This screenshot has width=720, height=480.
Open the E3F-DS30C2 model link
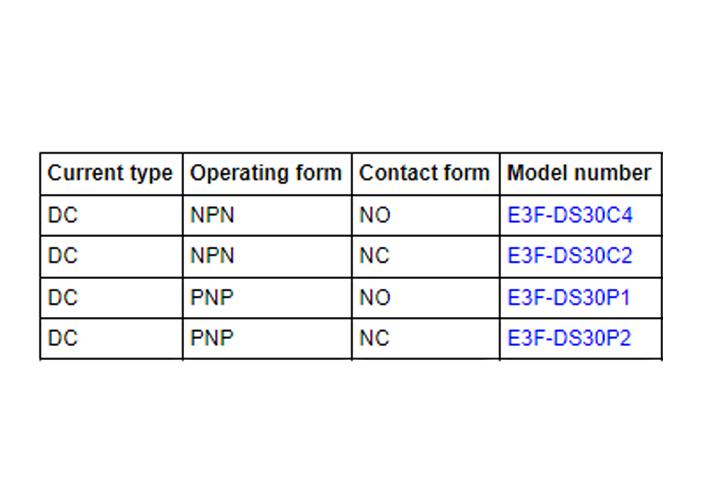point(569,256)
